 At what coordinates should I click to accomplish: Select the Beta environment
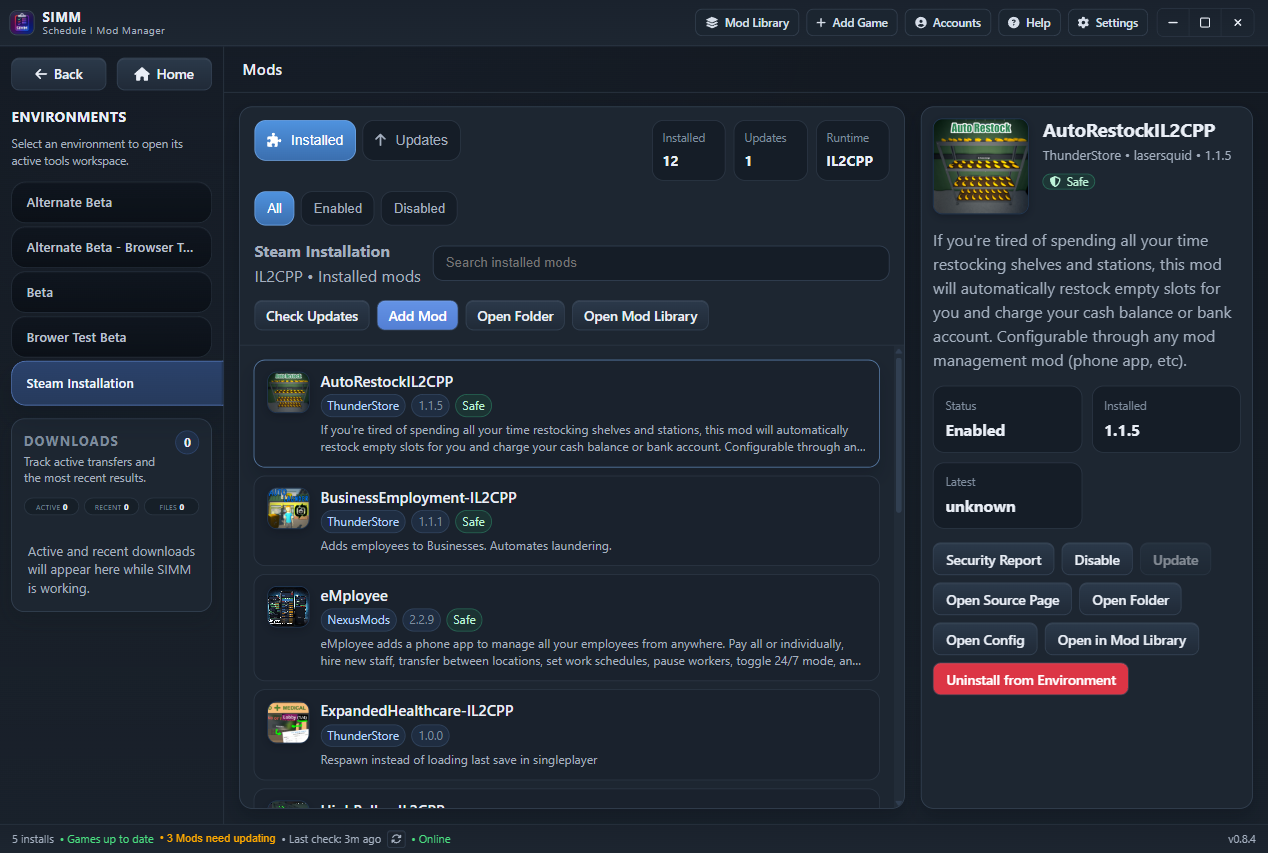pyautogui.click(x=111, y=293)
